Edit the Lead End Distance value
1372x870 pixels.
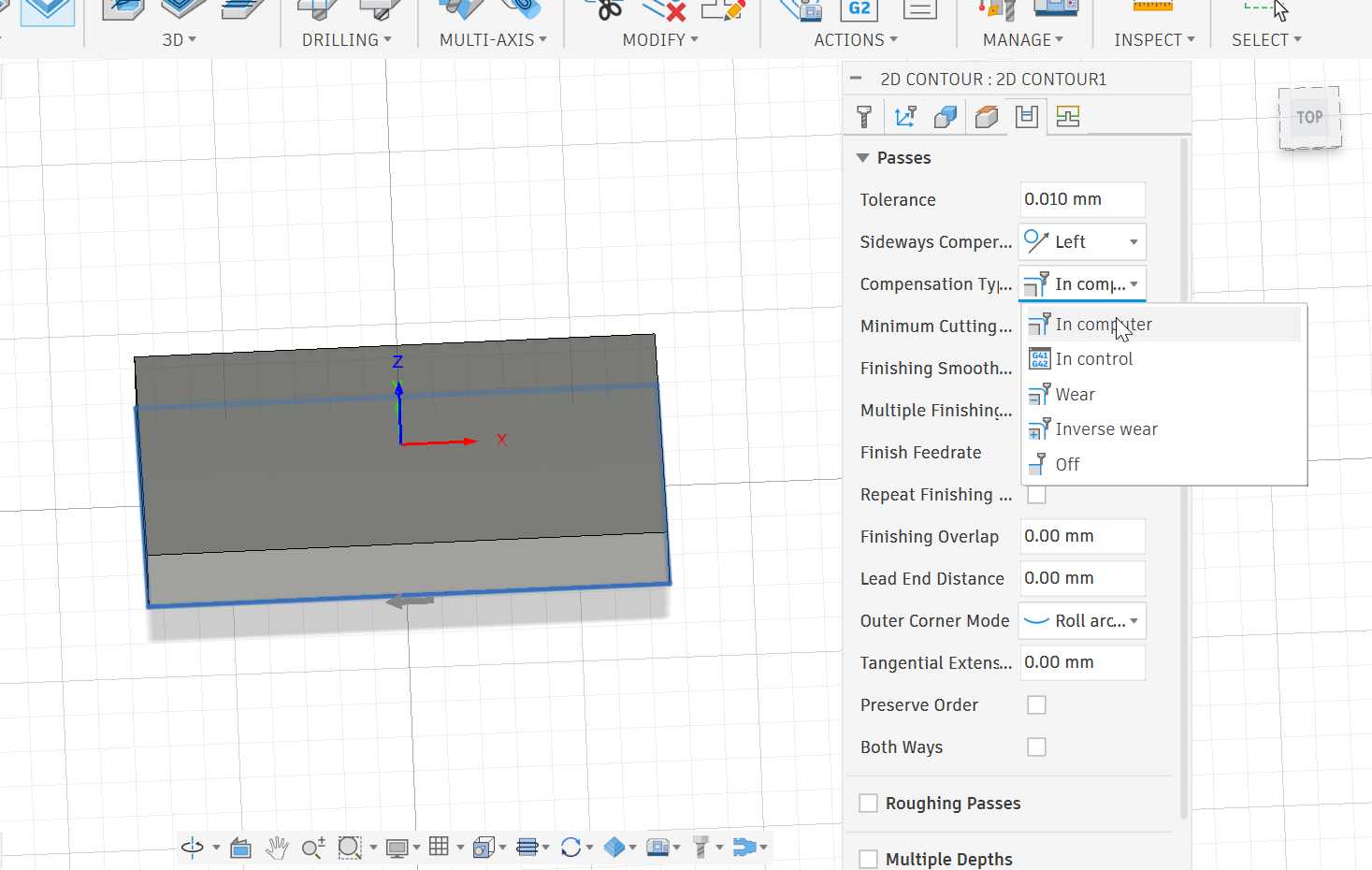(1082, 578)
